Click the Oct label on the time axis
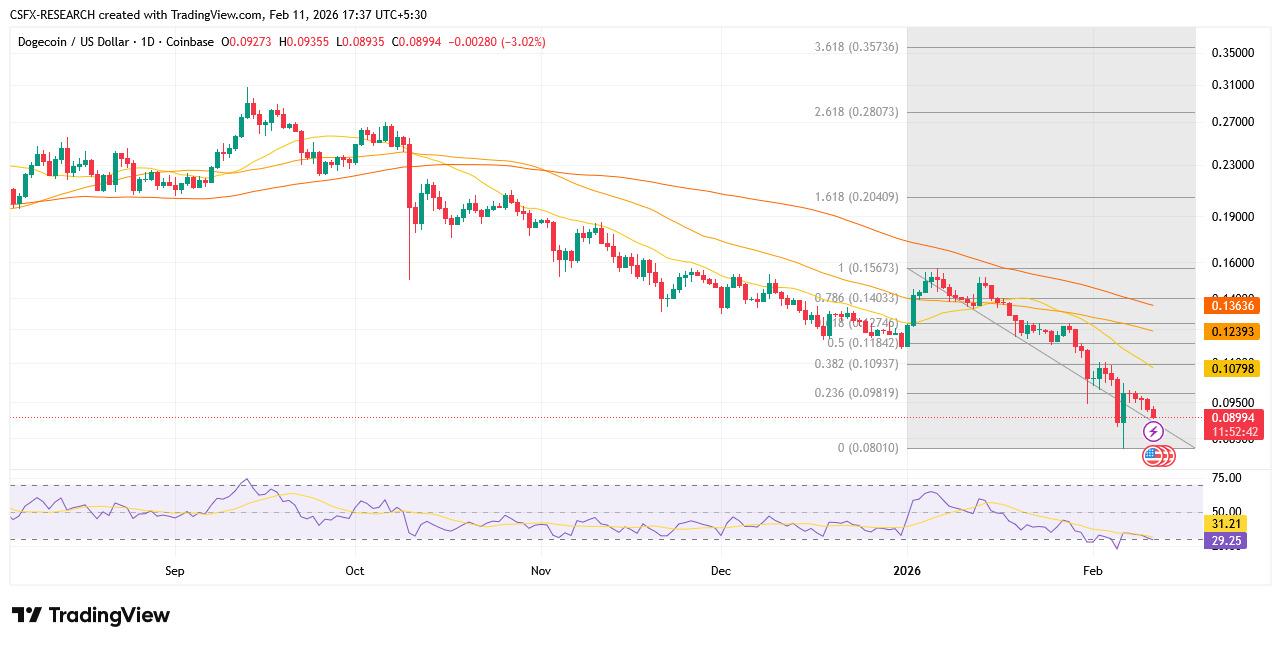 tap(353, 571)
